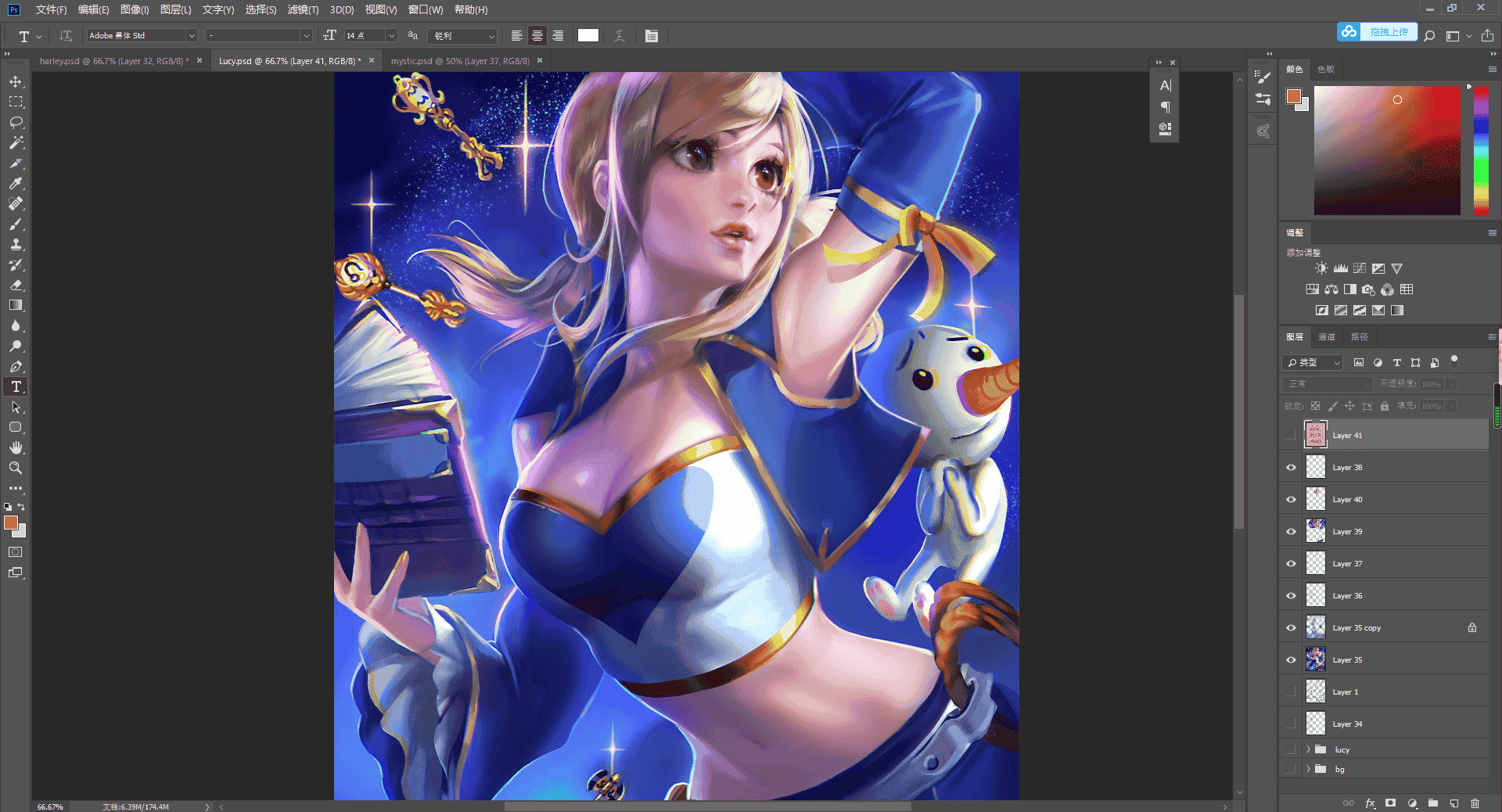Select Layer 39 thumbnail
The width and height of the screenshot is (1502, 812).
[1316, 531]
